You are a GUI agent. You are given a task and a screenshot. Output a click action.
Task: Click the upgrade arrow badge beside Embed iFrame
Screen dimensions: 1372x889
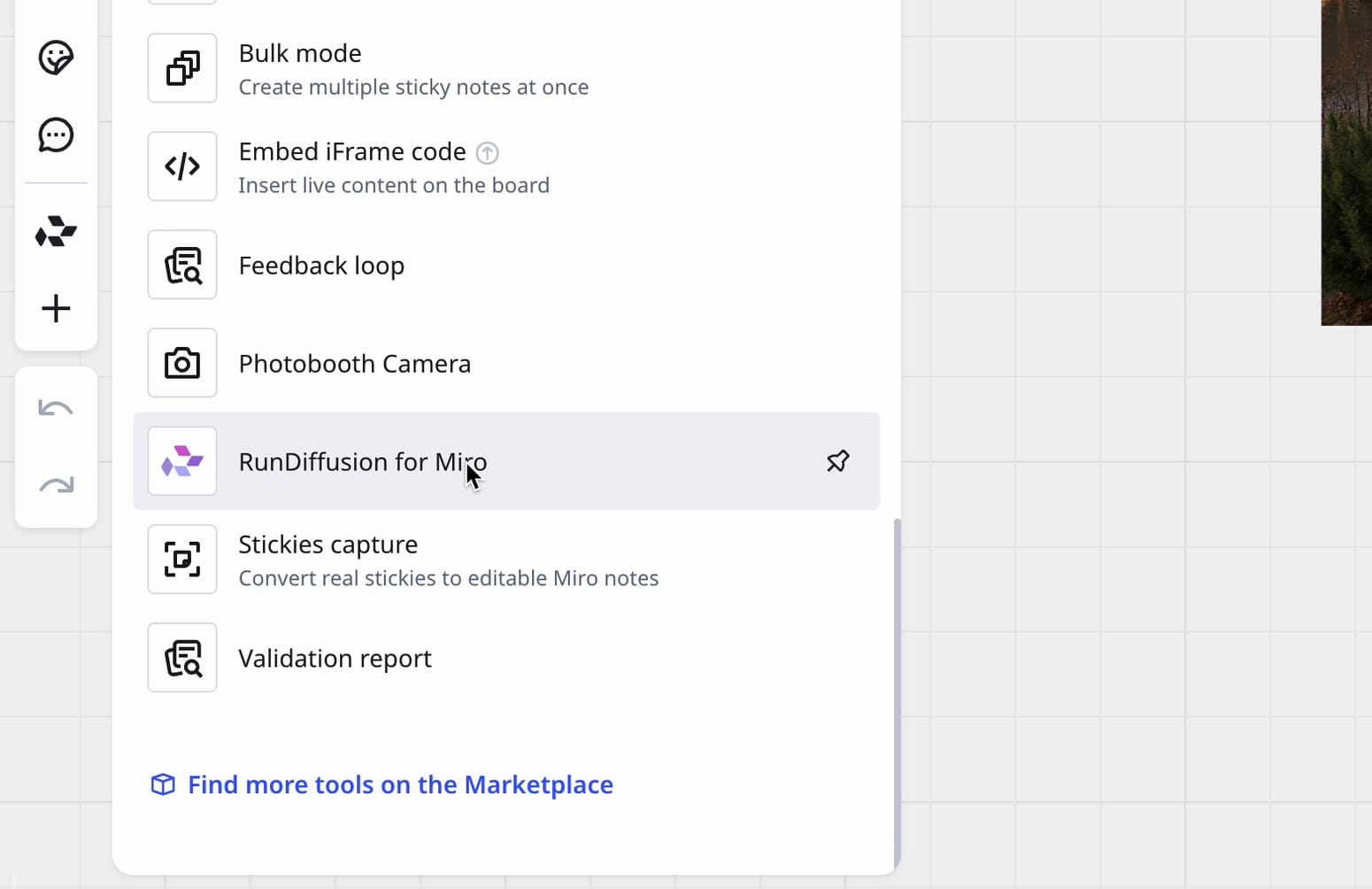point(488,153)
